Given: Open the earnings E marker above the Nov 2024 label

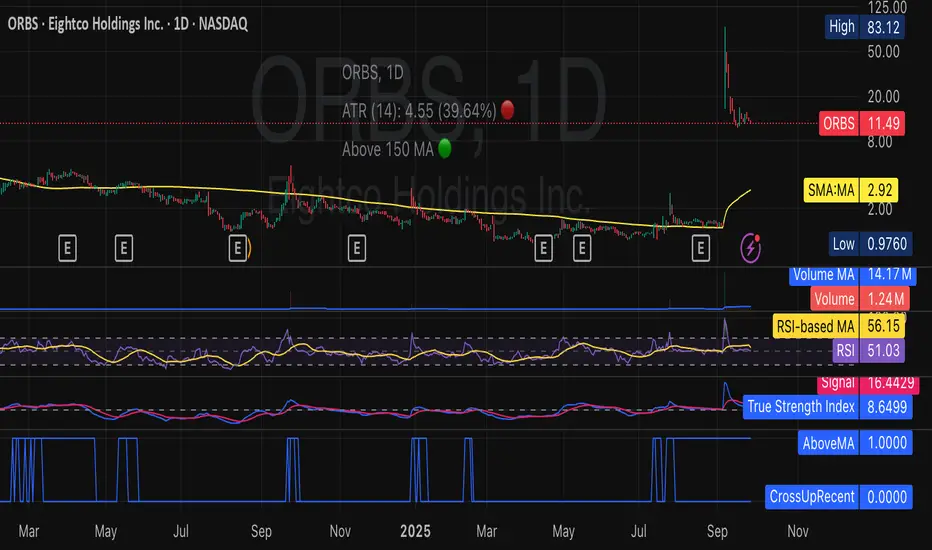Looking at the screenshot, I should (357, 249).
